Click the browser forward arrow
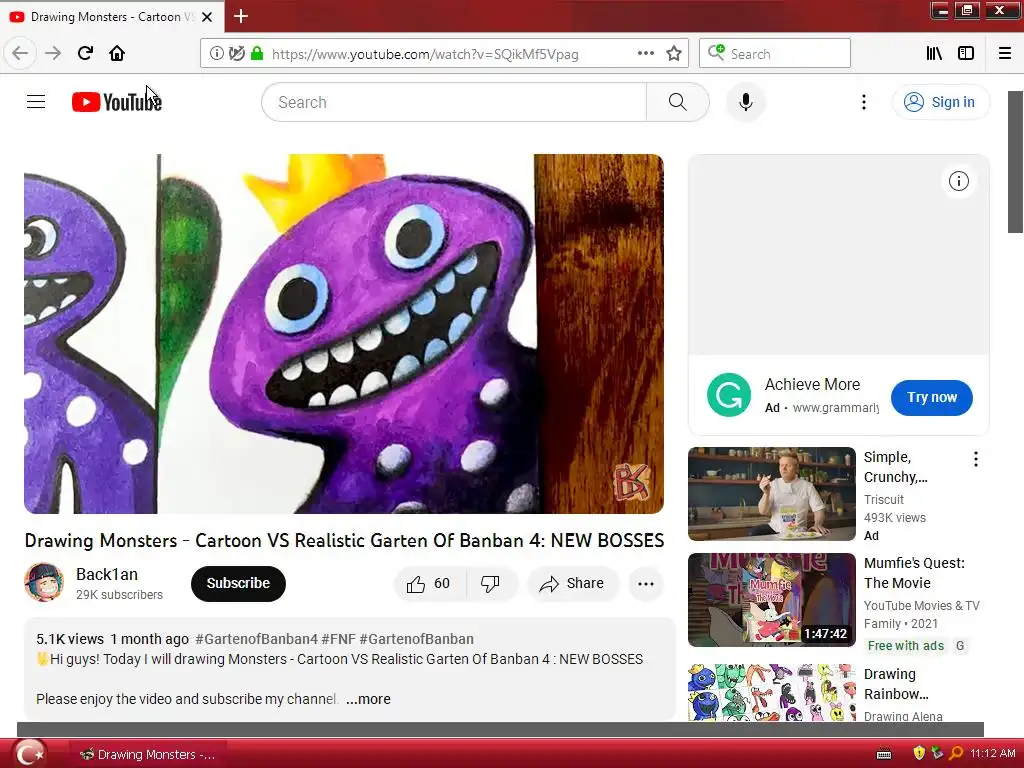The image size is (1024, 768). (53, 54)
